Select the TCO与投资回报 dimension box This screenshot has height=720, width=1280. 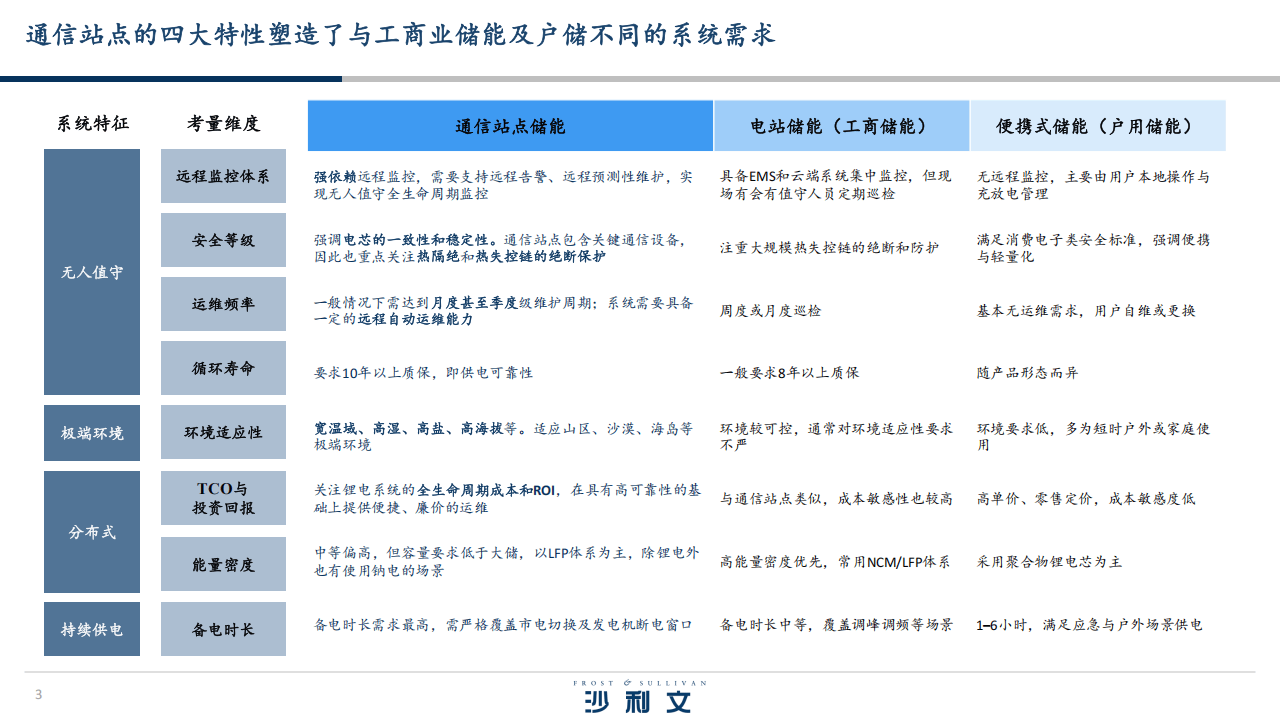coord(223,498)
